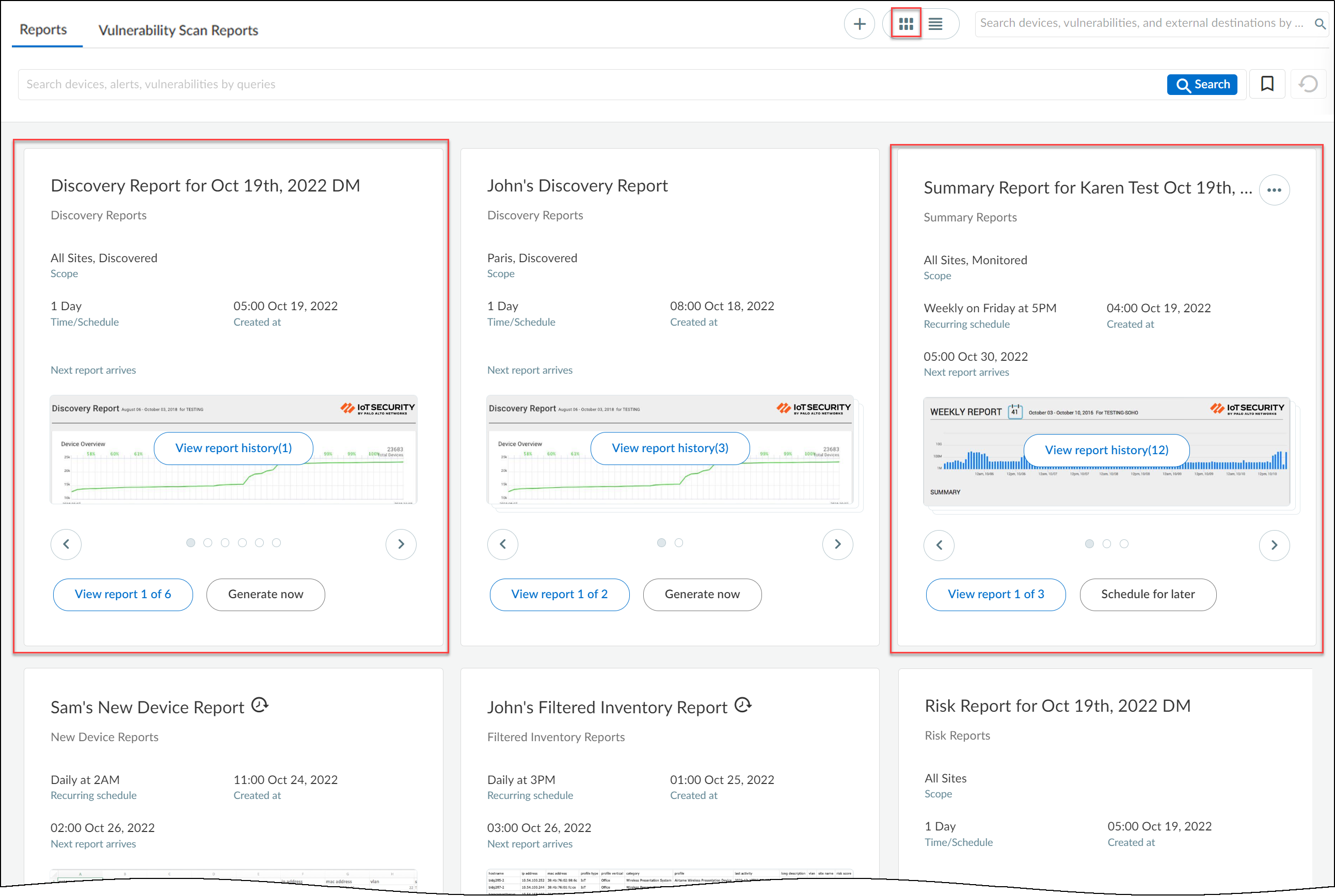The image size is (1335, 896).
Task: Go to previous slide on Karen Summary Report
Action: tap(939, 545)
